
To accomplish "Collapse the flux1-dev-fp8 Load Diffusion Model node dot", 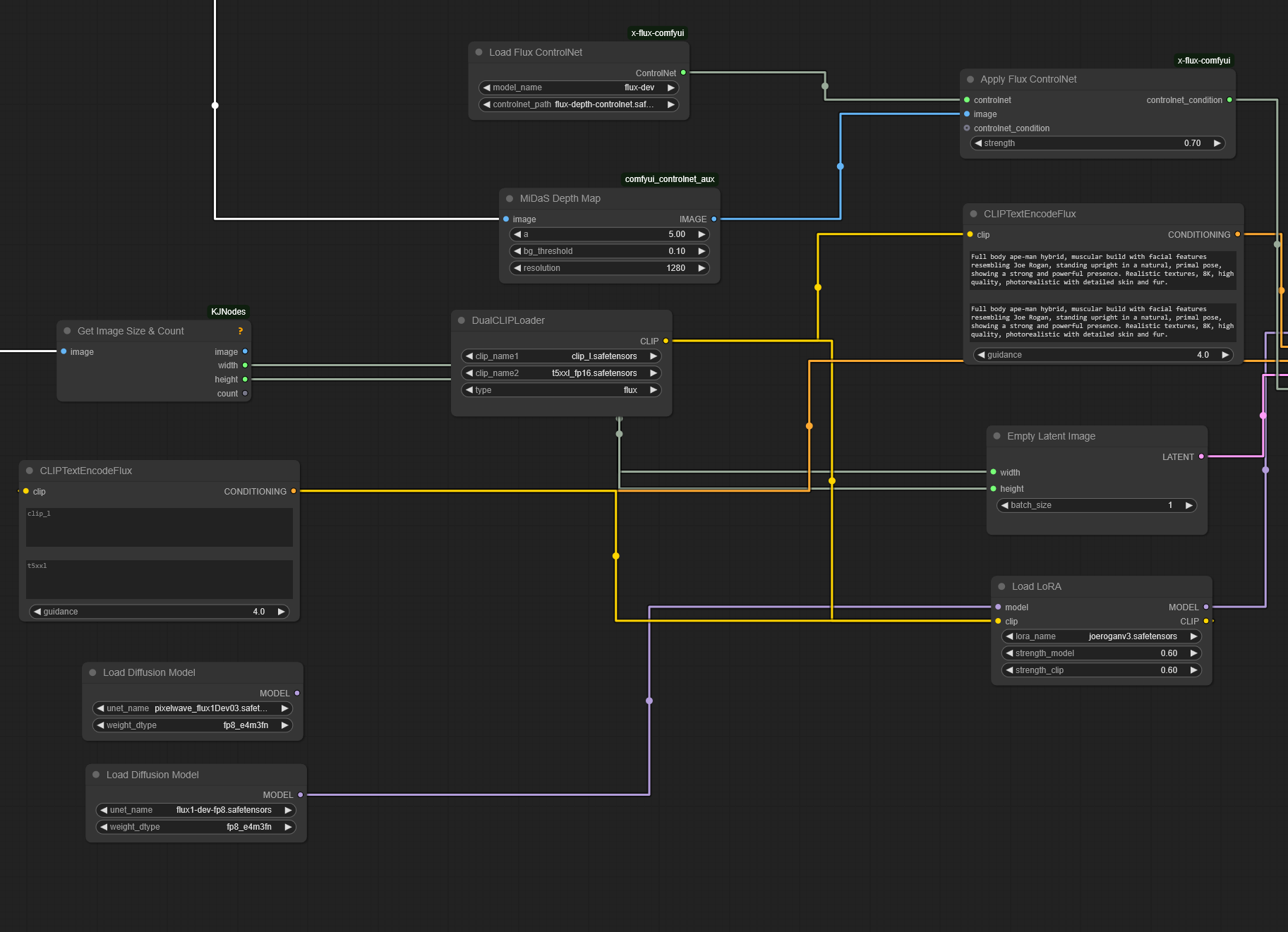I will [96, 775].
